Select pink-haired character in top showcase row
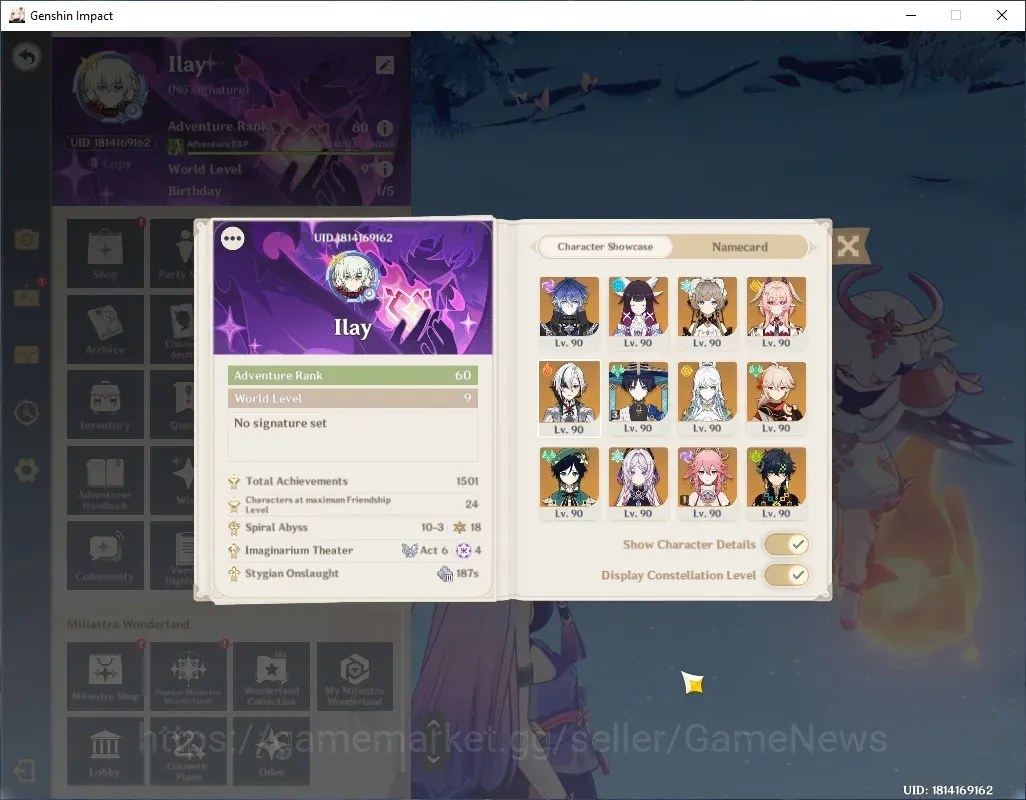This screenshot has height=800, width=1026. tap(776, 313)
